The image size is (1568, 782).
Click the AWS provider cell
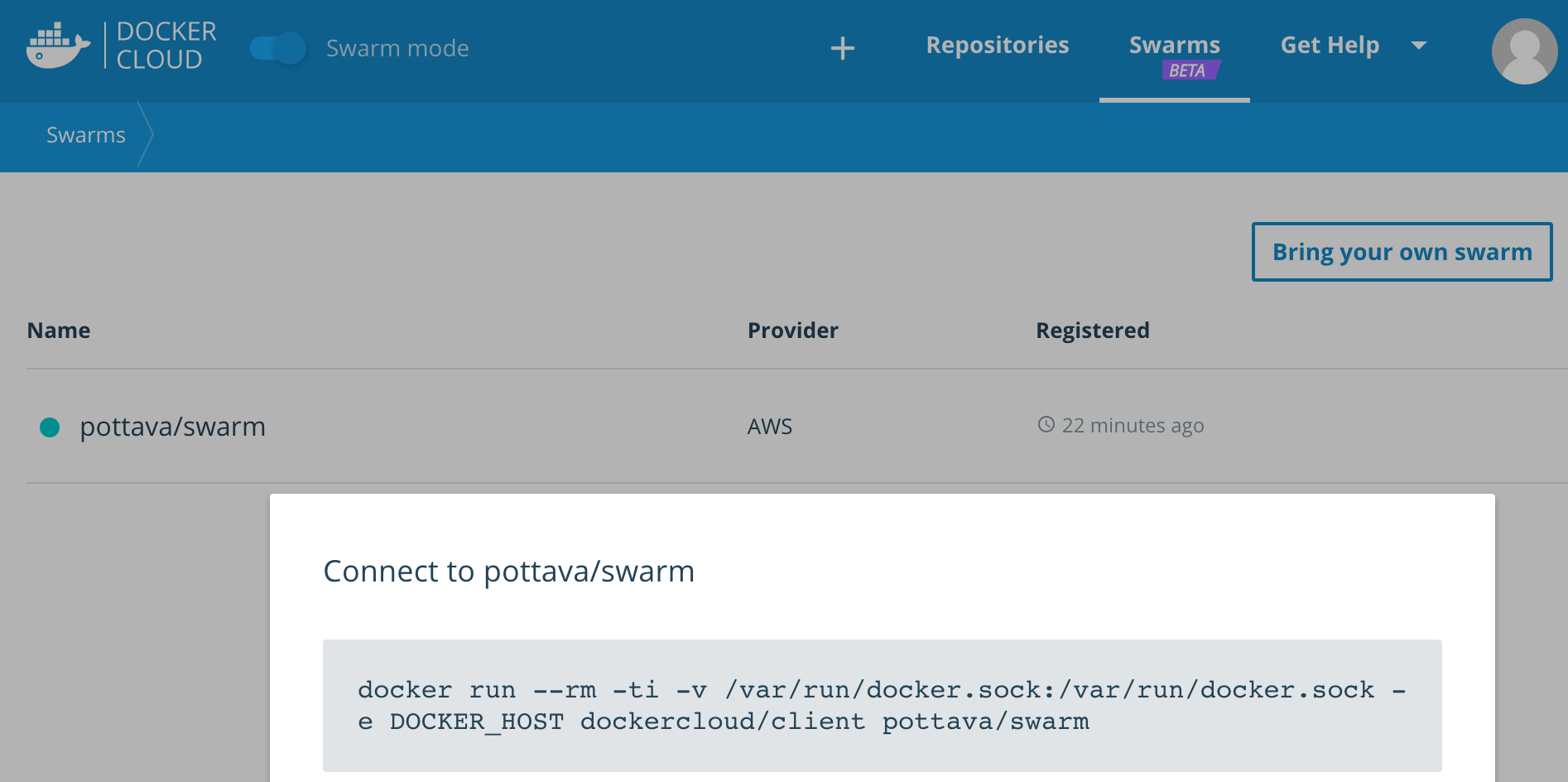(x=770, y=427)
